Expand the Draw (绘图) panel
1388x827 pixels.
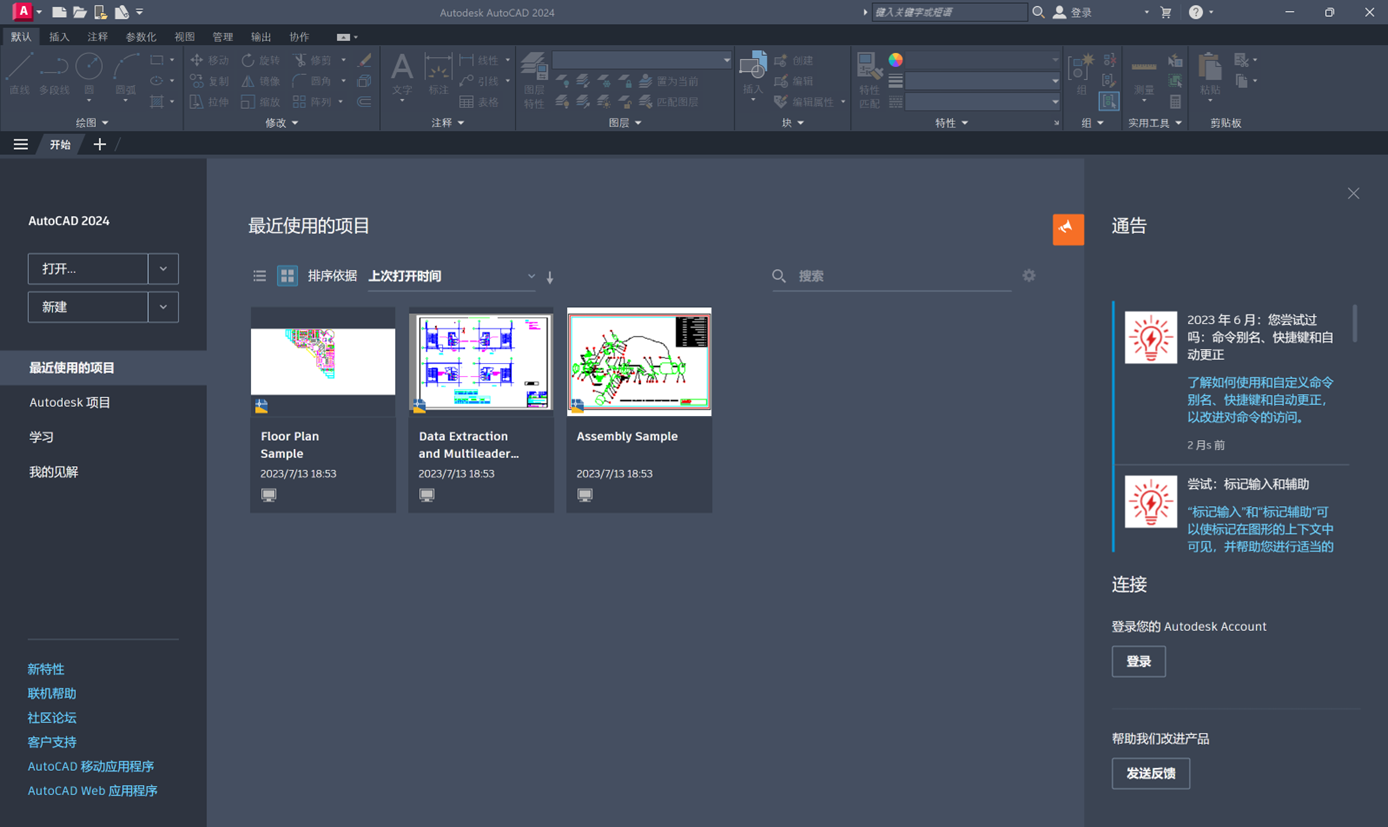click(x=92, y=123)
